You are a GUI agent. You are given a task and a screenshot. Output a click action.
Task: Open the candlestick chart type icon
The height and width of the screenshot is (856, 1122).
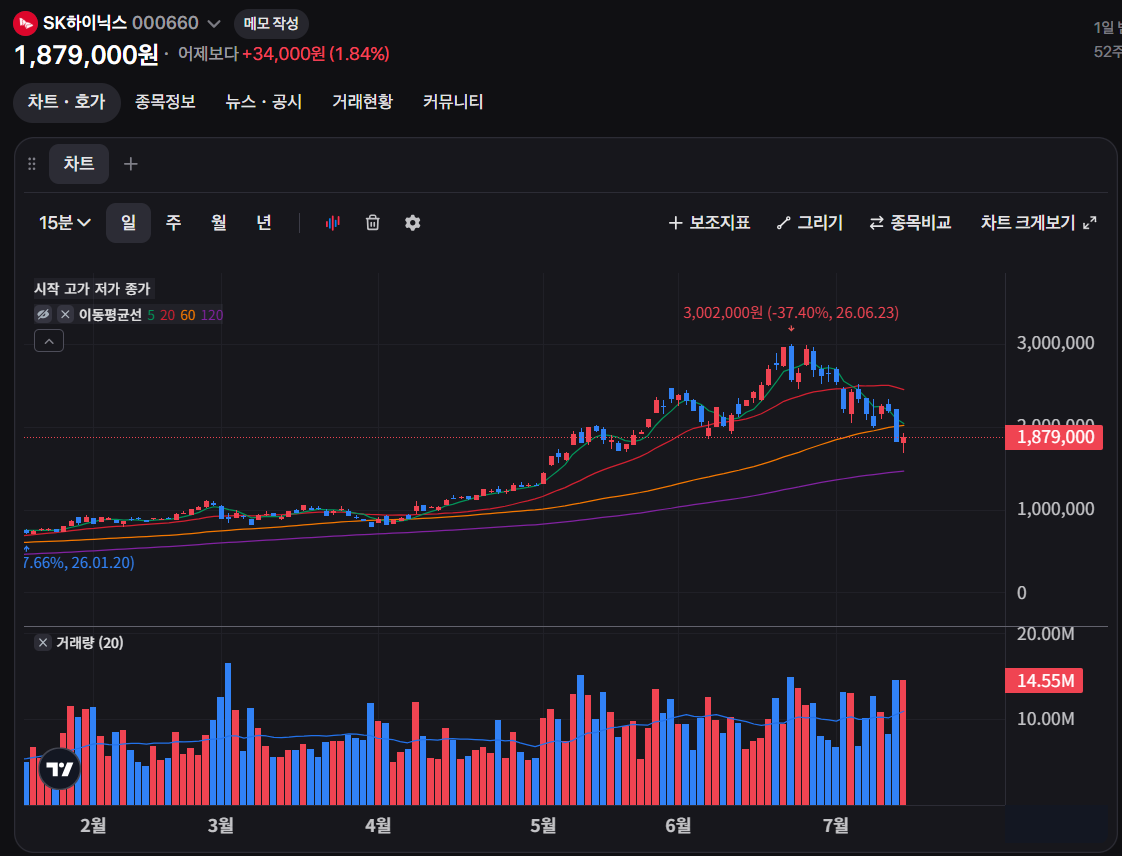point(333,223)
